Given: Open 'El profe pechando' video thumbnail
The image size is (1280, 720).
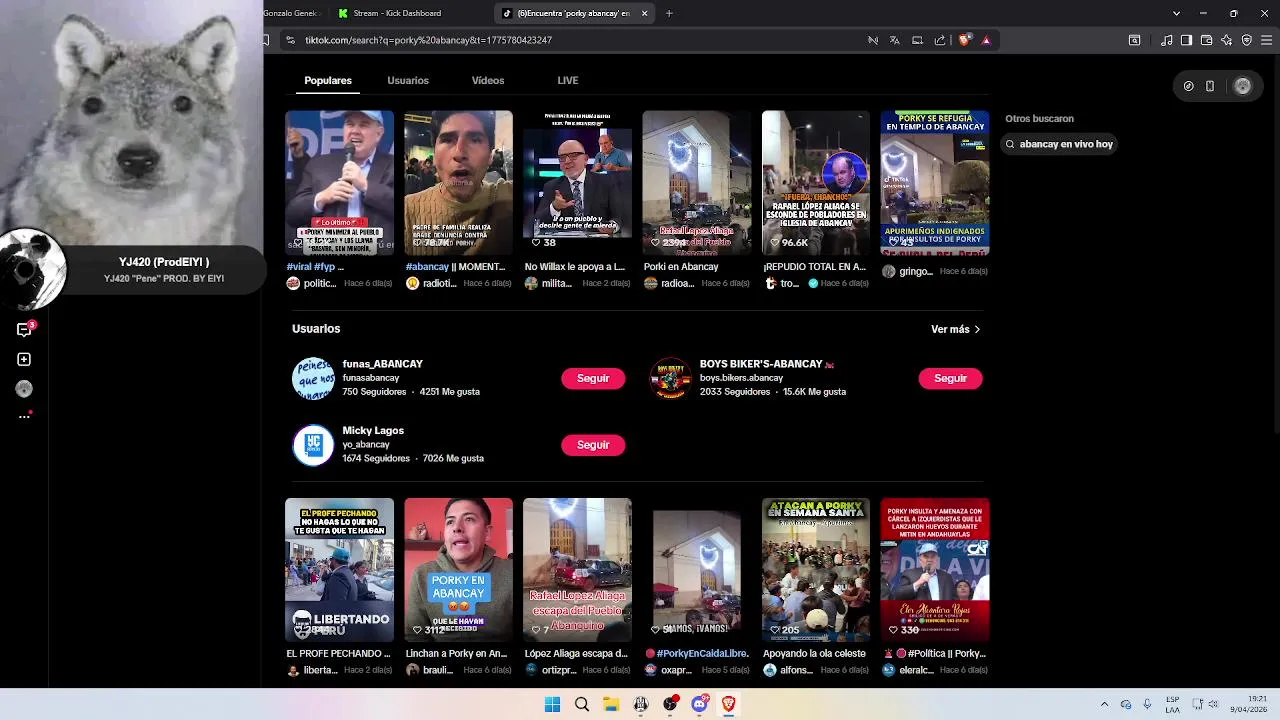Looking at the screenshot, I should pyautogui.click(x=339, y=570).
